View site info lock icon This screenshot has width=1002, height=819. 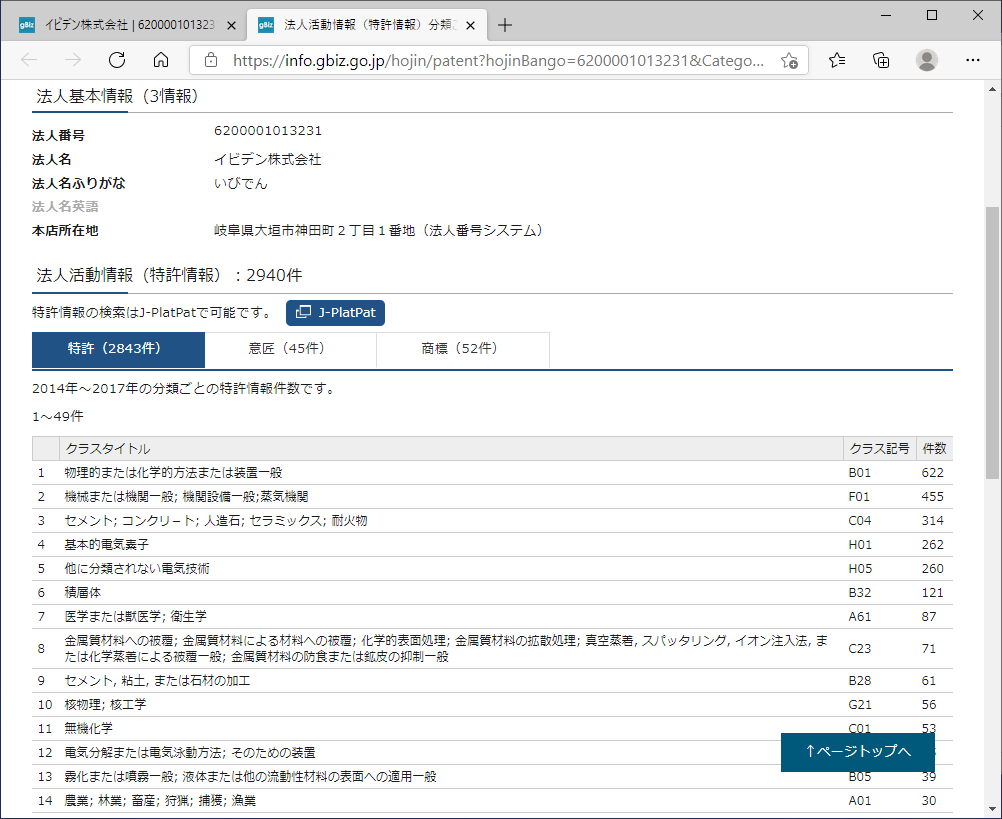click(210, 60)
